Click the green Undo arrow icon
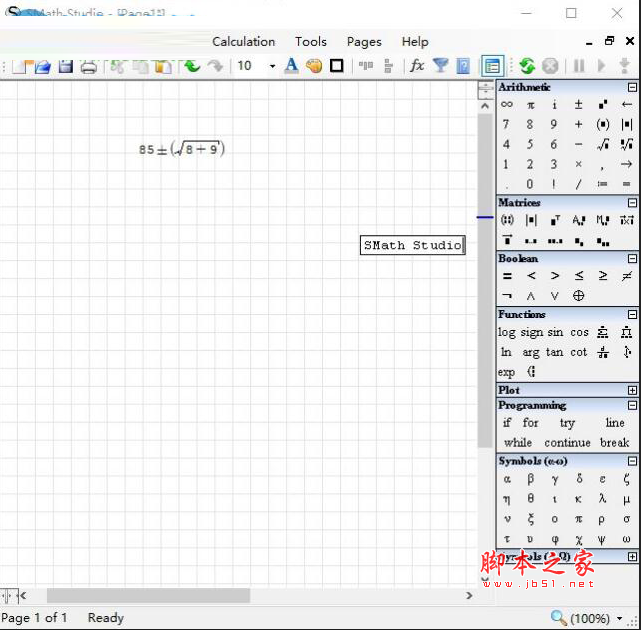 coord(191,66)
